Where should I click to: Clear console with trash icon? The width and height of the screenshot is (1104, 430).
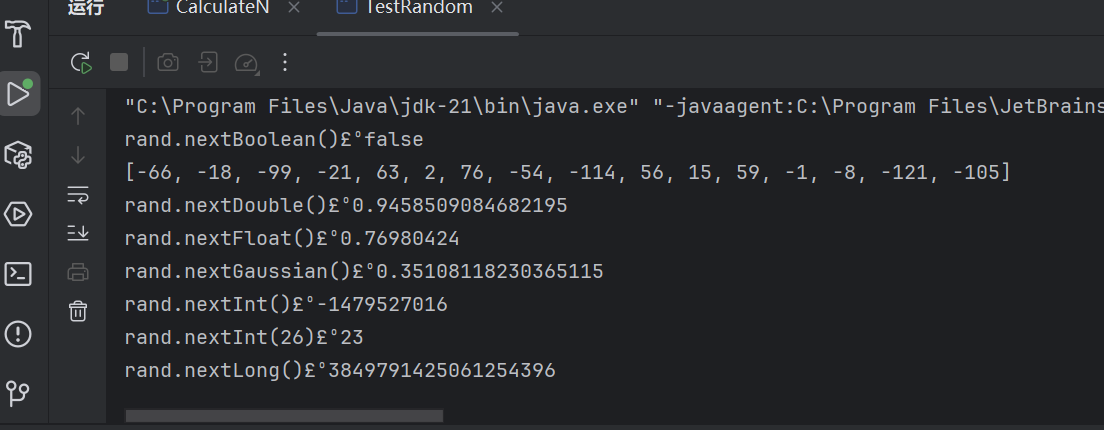77,310
